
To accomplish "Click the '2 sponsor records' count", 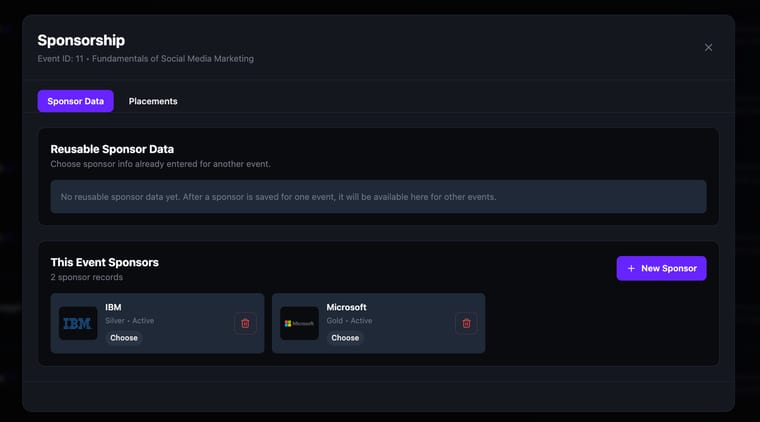I will point(87,277).
